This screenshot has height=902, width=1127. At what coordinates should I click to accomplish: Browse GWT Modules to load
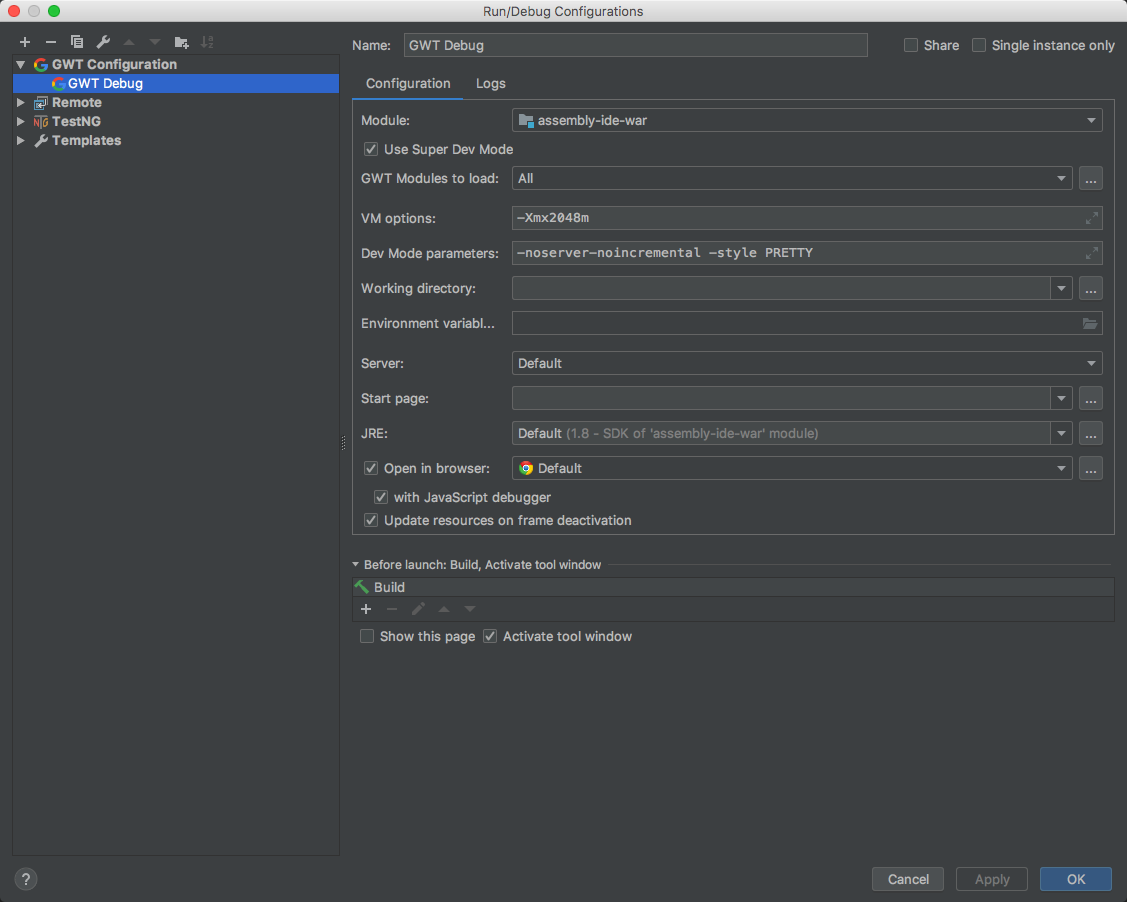1090,178
